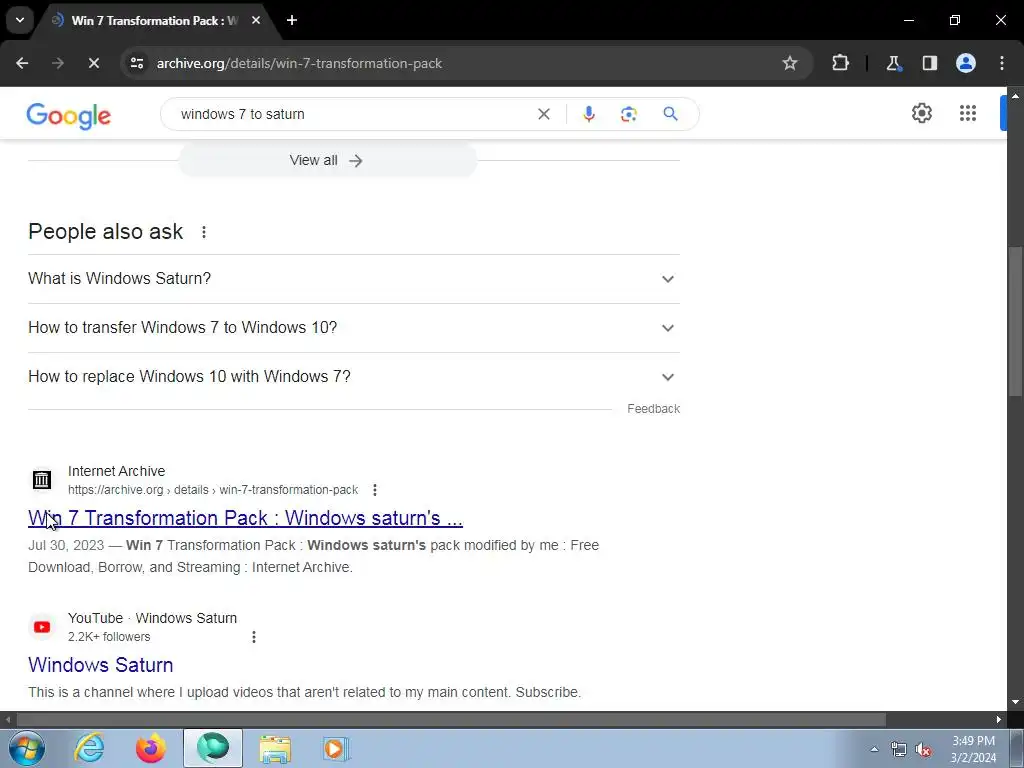Select the Win 7 Transformation Pack tab

[x=154, y=20]
